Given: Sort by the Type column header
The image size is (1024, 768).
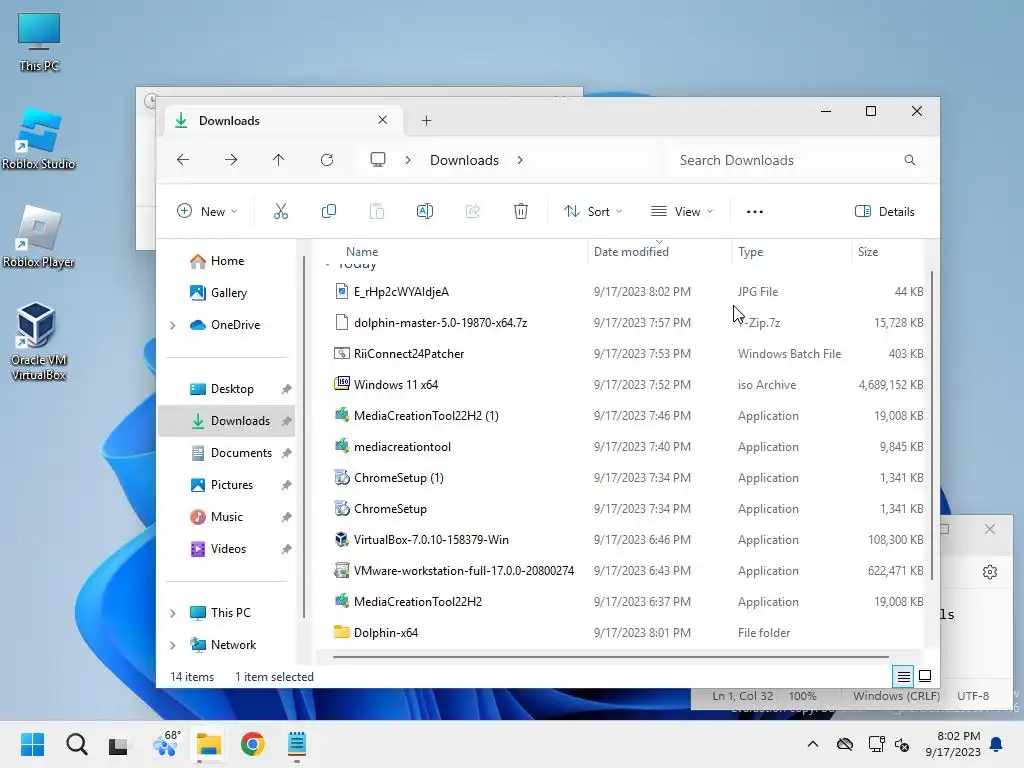Looking at the screenshot, I should point(750,251).
